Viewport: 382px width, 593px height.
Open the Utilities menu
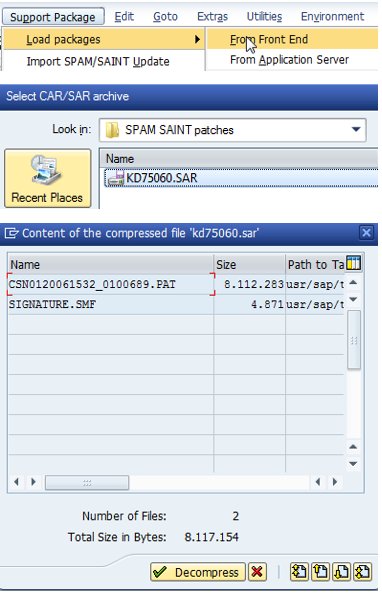click(x=264, y=17)
